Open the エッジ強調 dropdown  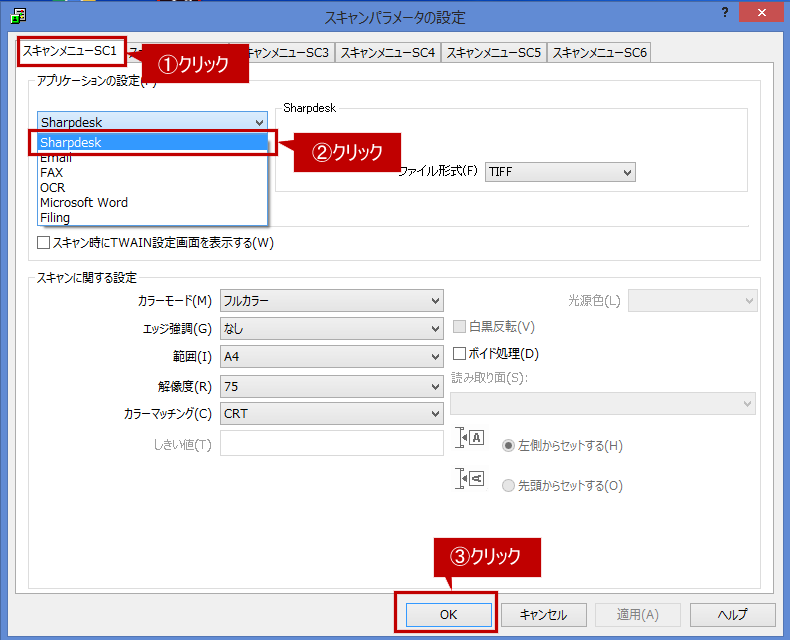tap(331, 329)
